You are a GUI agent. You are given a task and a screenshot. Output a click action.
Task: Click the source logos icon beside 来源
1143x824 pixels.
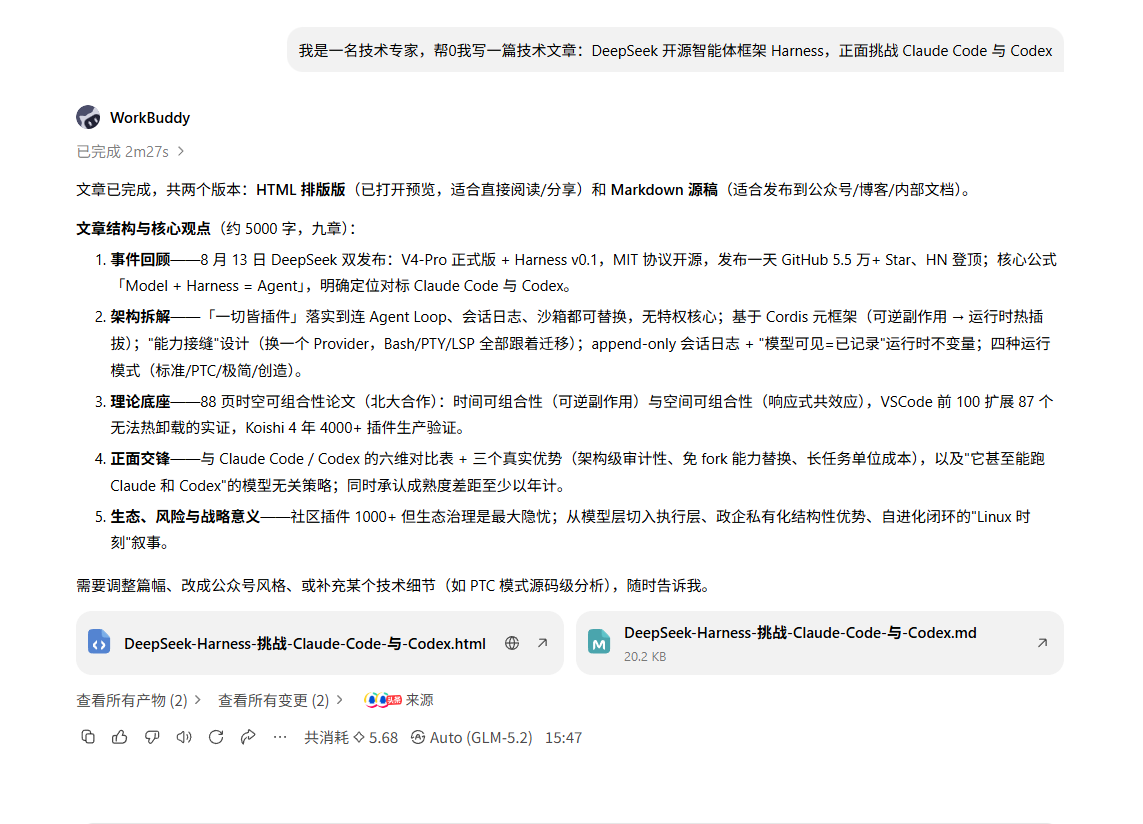[x=383, y=700]
